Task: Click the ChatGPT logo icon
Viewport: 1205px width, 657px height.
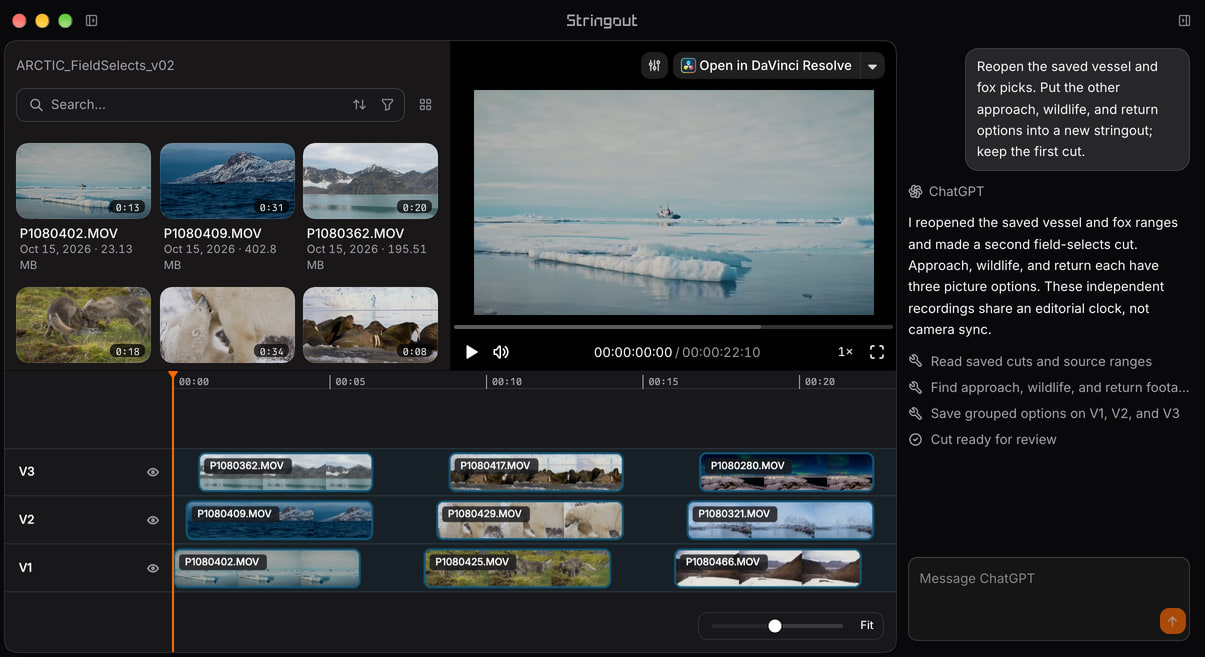Action: coord(915,192)
